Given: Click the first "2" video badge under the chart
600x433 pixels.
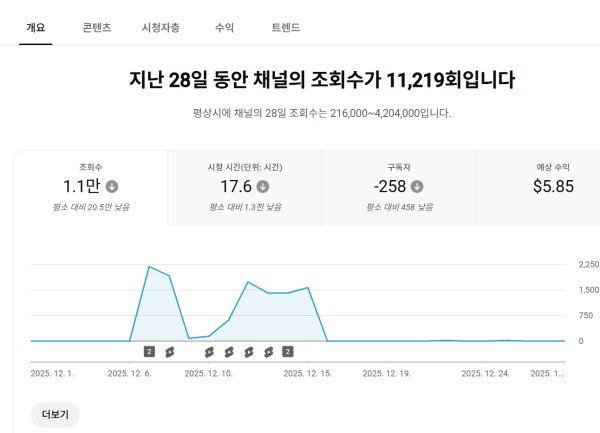Looking at the screenshot, I should click(x=149, y=351).
